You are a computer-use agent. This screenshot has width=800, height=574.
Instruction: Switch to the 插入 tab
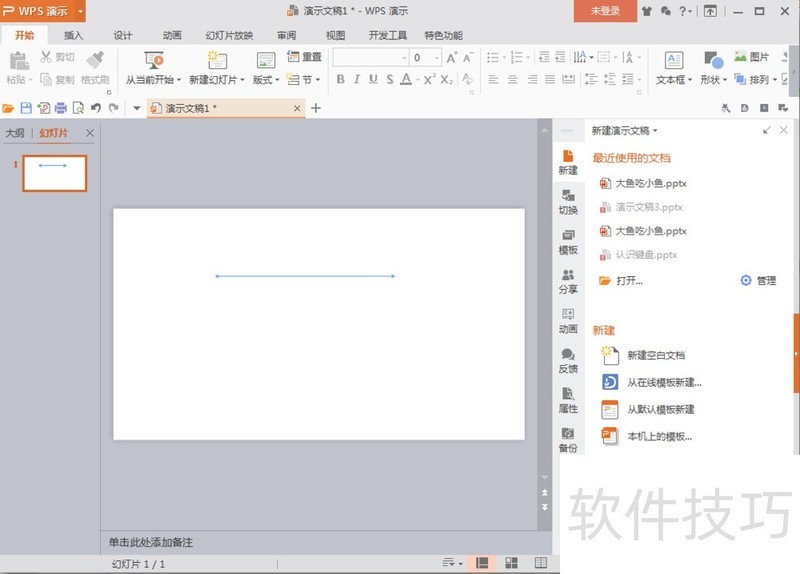tap(73, 35)
